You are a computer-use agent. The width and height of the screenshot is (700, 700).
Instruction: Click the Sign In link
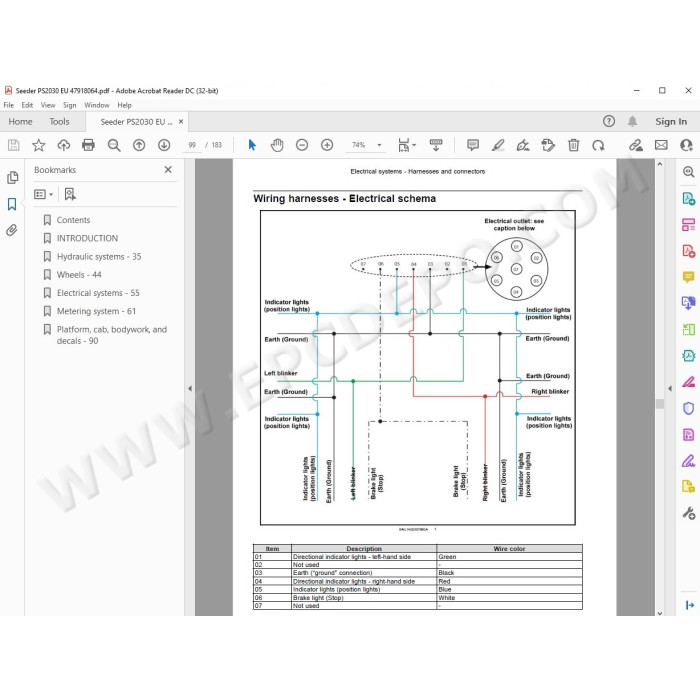tap(671, 121)
